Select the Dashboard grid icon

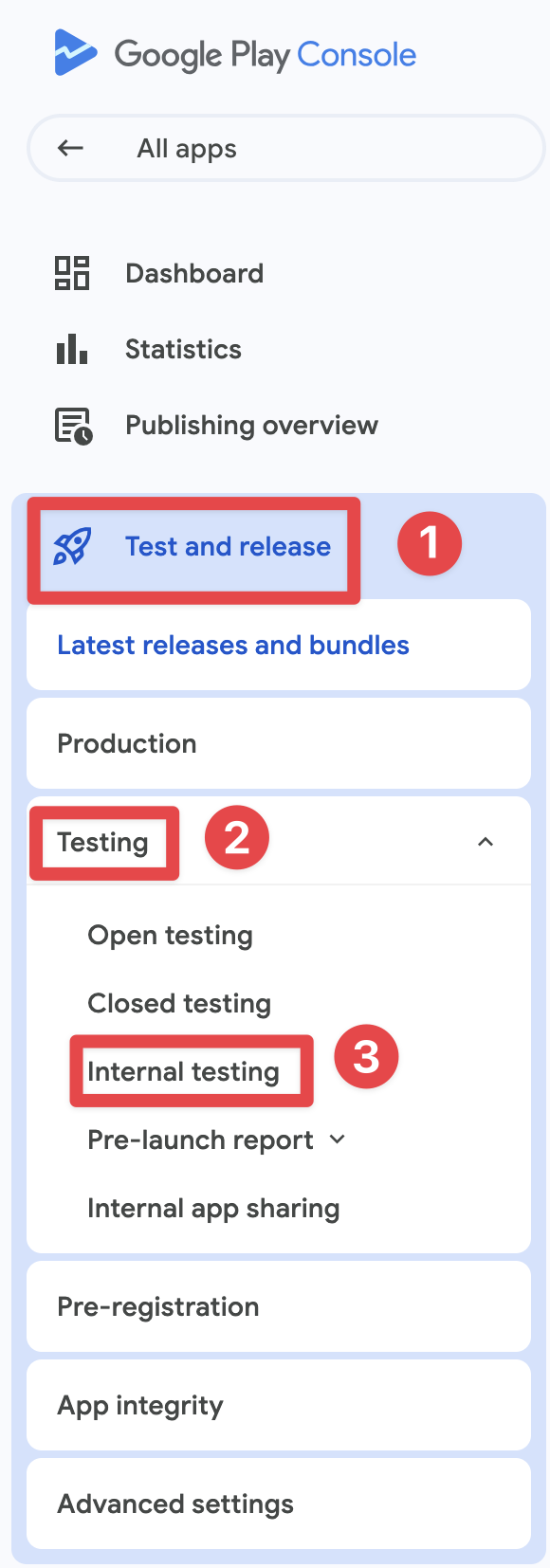[x=71, y=273]
